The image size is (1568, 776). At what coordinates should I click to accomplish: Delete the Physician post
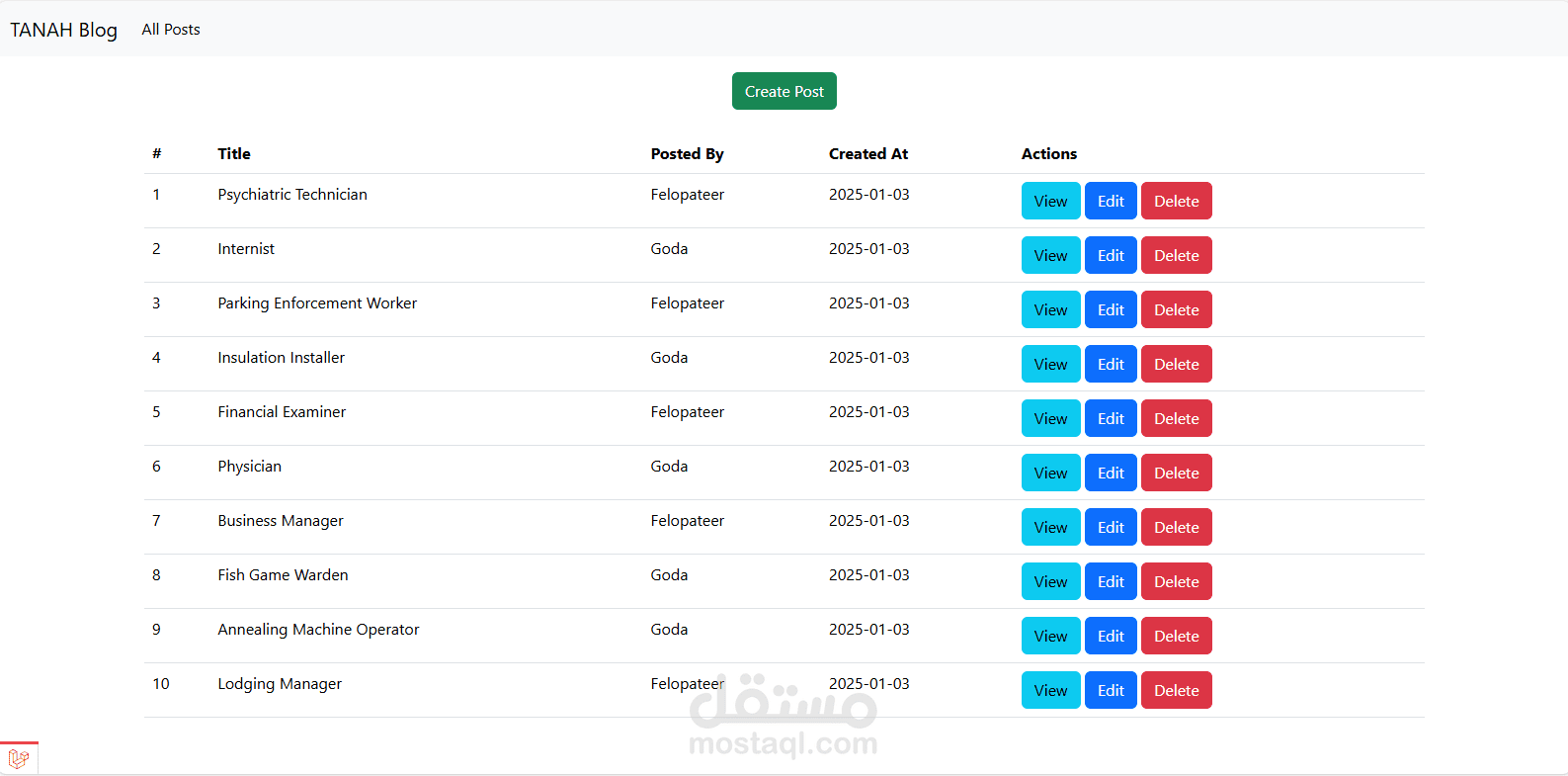pyautogui.click(x=1177, y=473)
